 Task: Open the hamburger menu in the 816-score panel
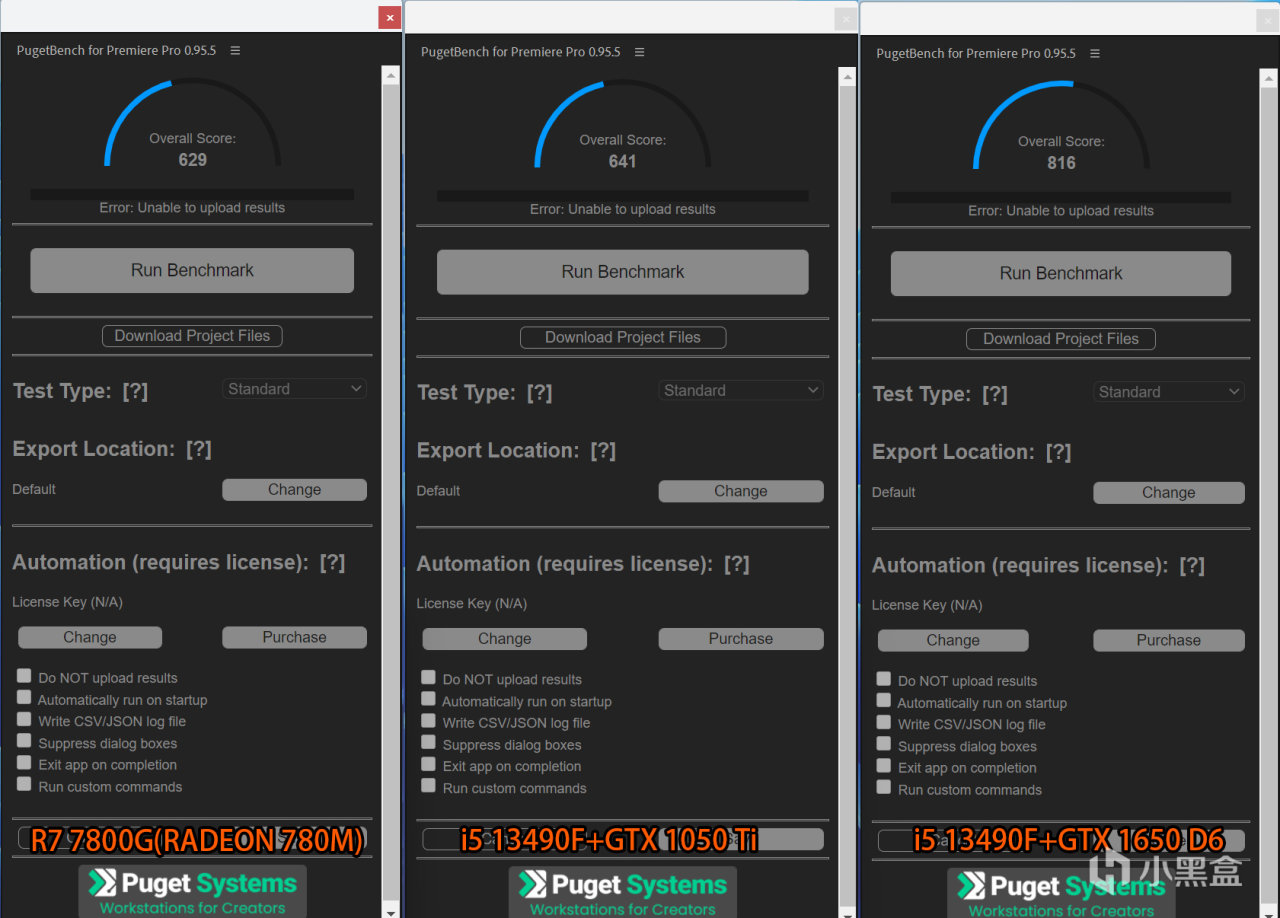point(1095,54)
